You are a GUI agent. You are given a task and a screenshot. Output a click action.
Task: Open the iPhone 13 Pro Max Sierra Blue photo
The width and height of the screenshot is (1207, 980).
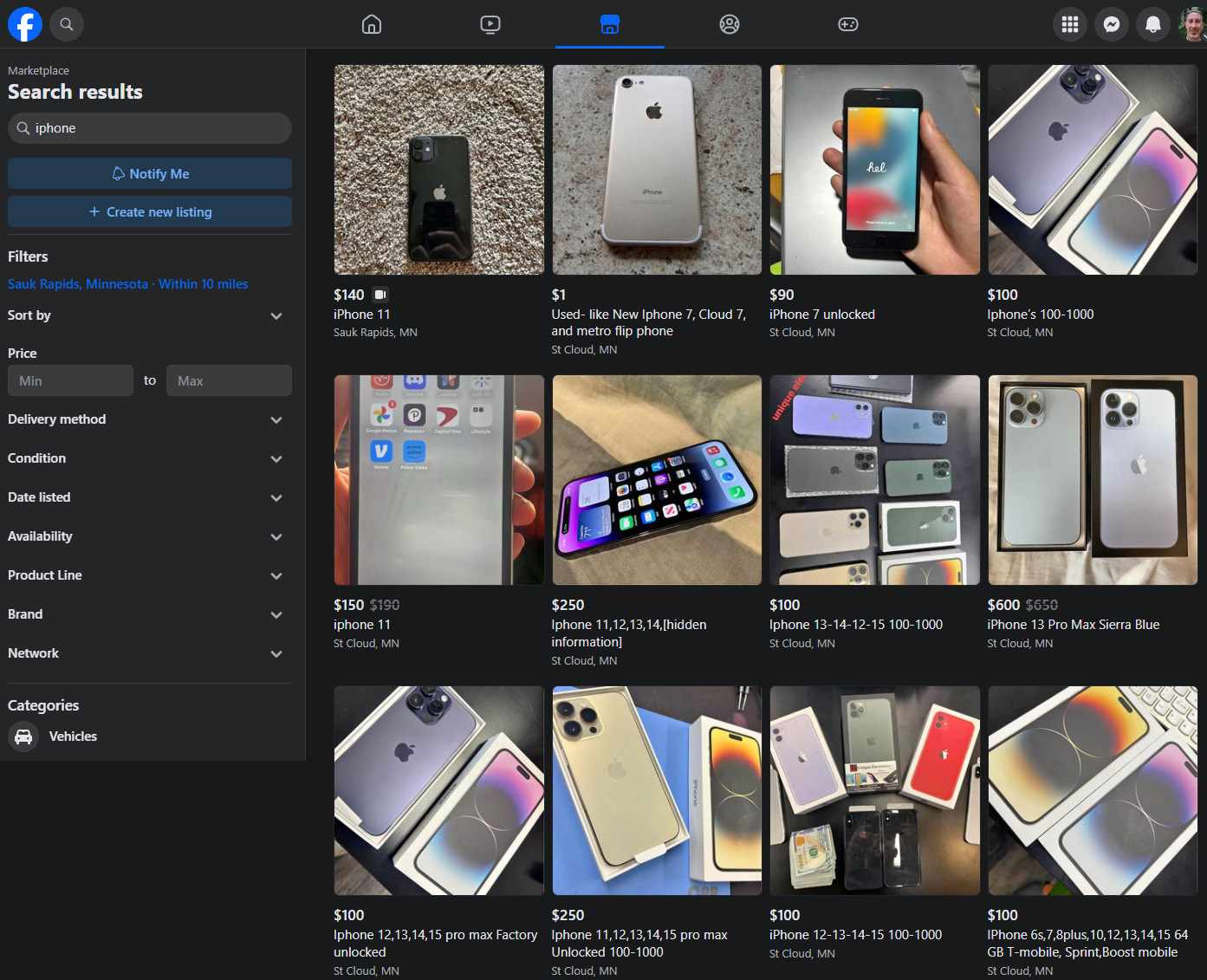coord(1093,480)
